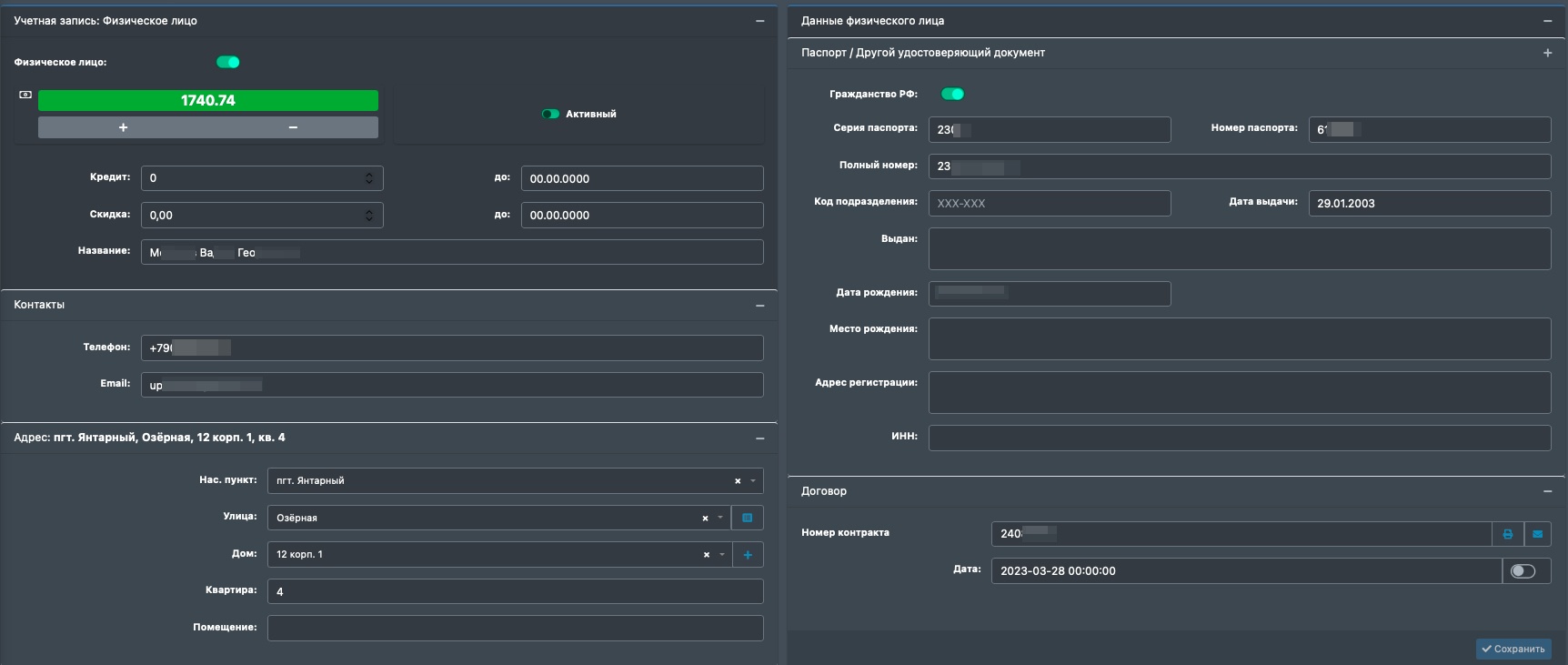Save the form with Сохранить button
Viewport: 1568px width, 665px height.
point(1513,649)
